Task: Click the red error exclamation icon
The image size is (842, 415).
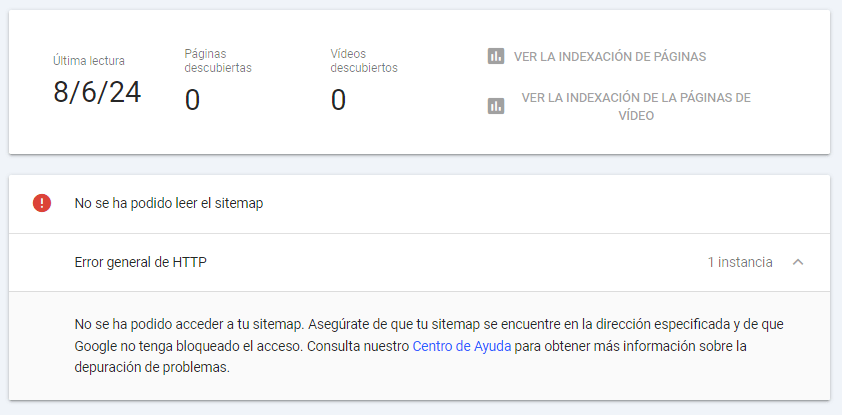Action: click(x=42, y=203)
